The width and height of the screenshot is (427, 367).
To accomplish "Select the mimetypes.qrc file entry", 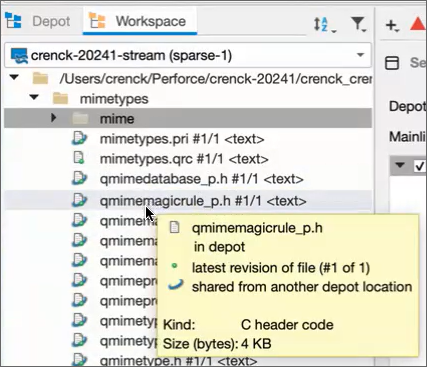I will [184, 159].
